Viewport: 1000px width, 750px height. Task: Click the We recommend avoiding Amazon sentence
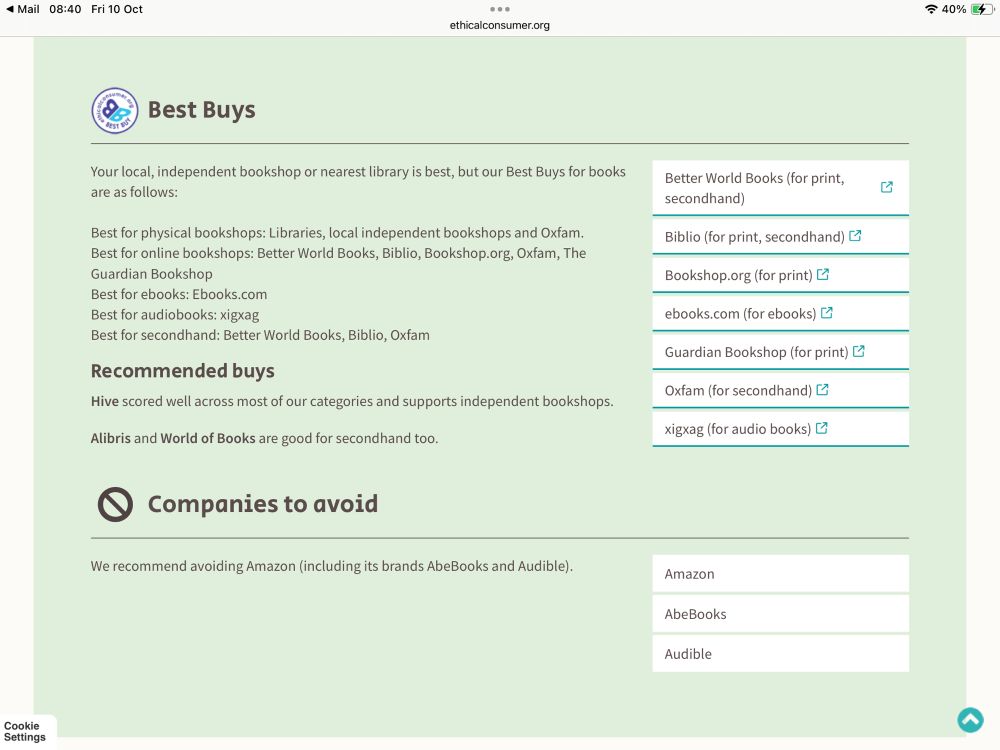(x=332, y=566)
